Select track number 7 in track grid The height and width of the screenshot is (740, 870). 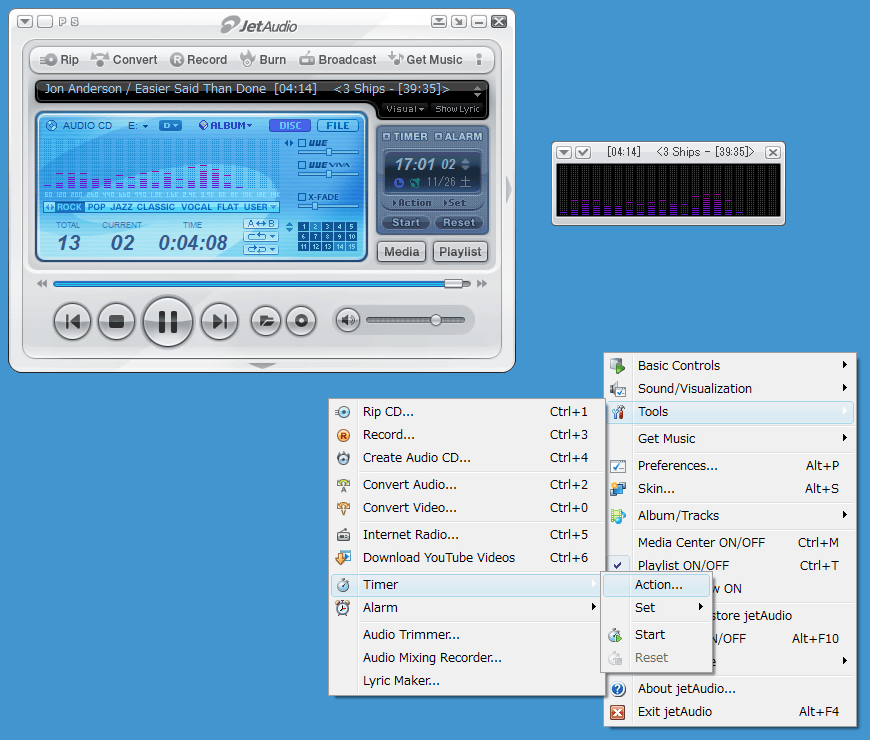coord(315,236)
